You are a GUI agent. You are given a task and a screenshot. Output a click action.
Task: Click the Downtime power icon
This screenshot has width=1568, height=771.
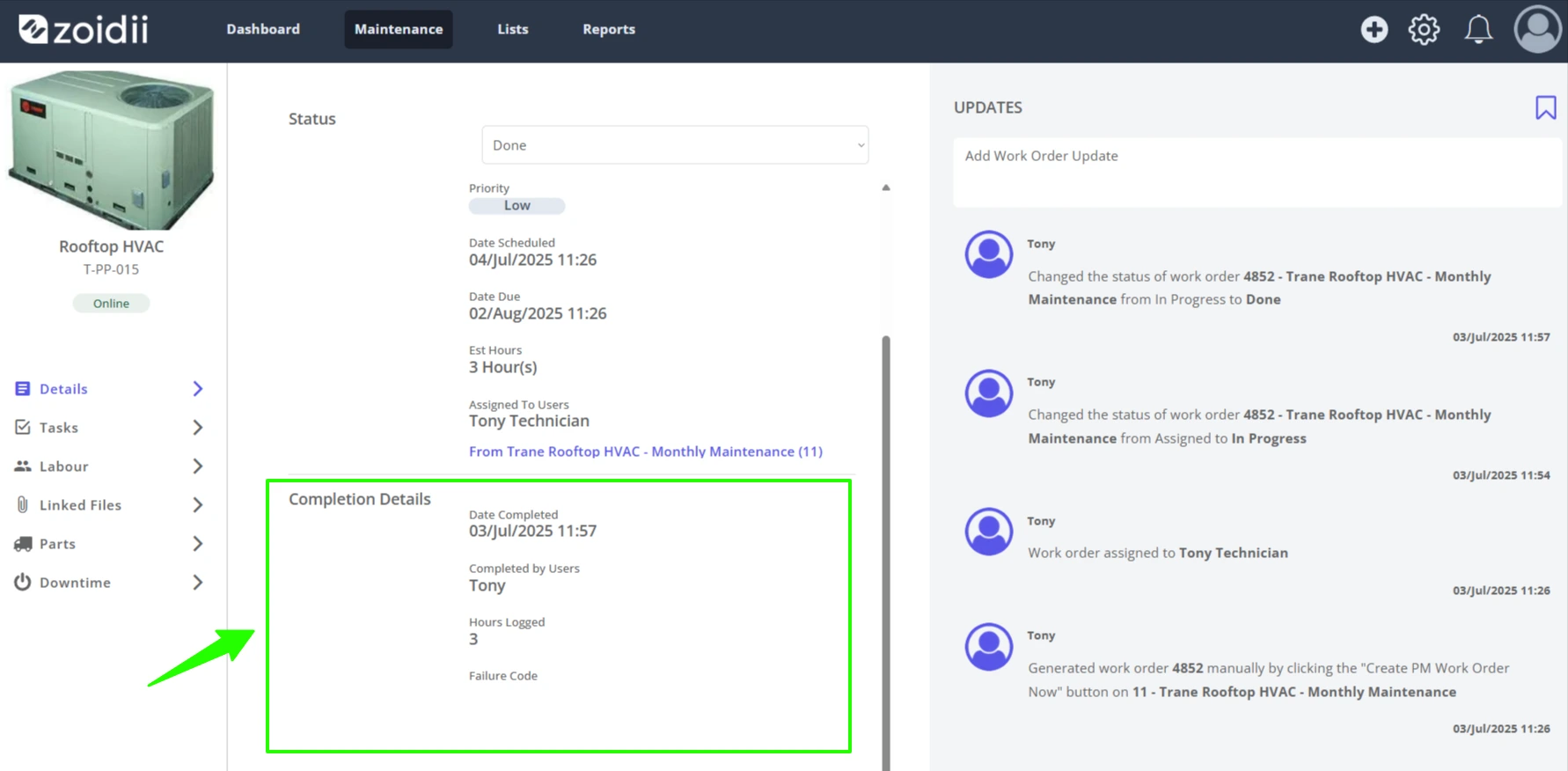23,582
